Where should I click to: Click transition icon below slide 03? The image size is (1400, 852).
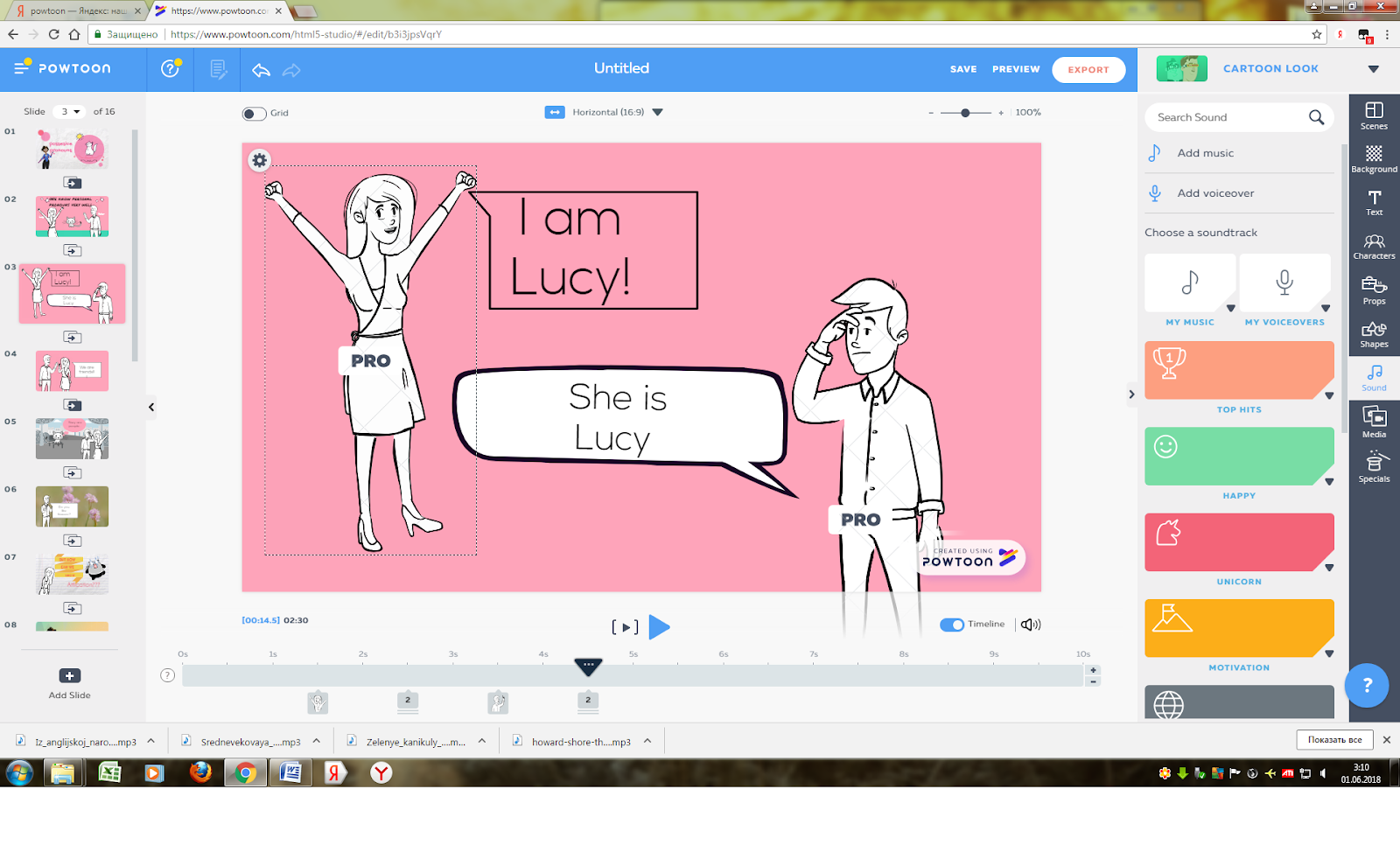pos(73,338)
